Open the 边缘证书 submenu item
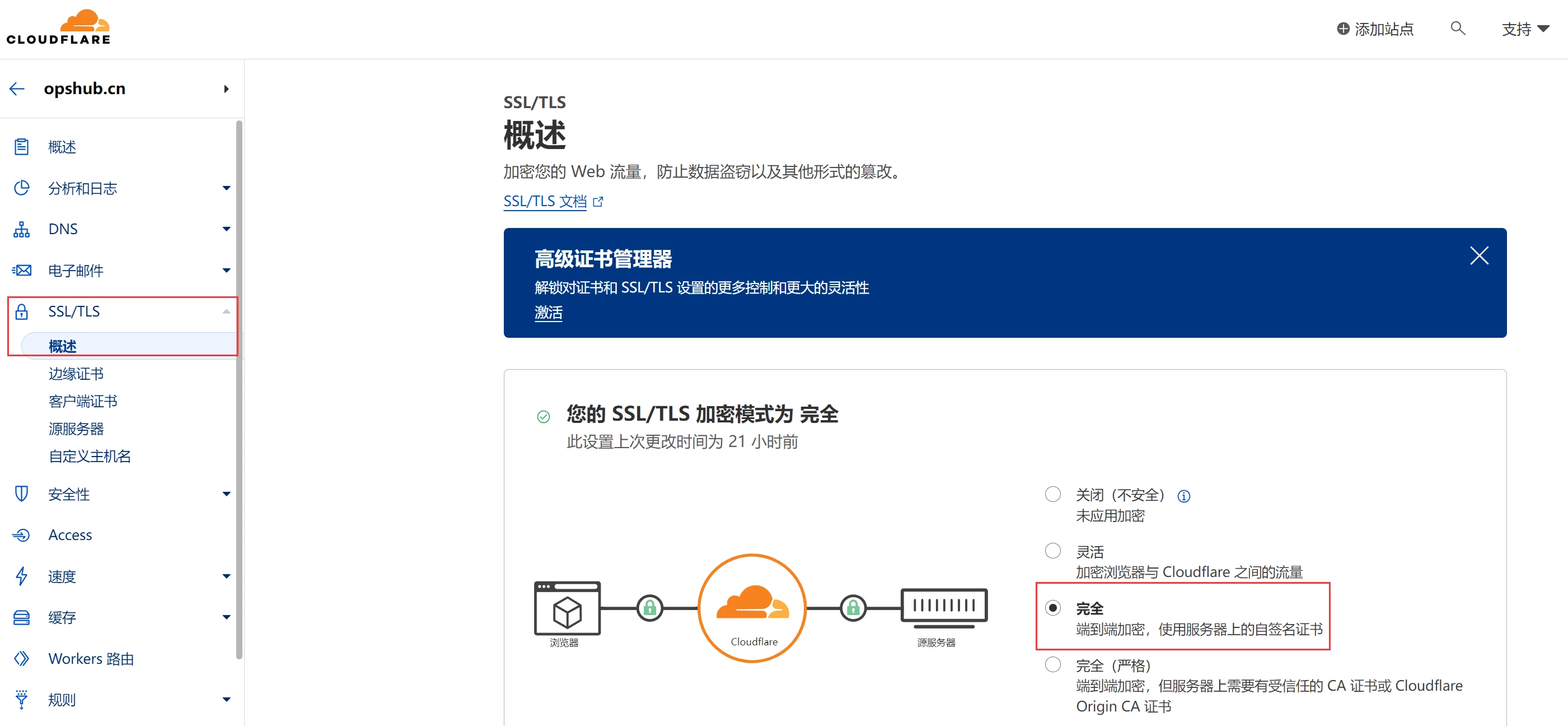The image size is (1568, 726). point(76,373)
